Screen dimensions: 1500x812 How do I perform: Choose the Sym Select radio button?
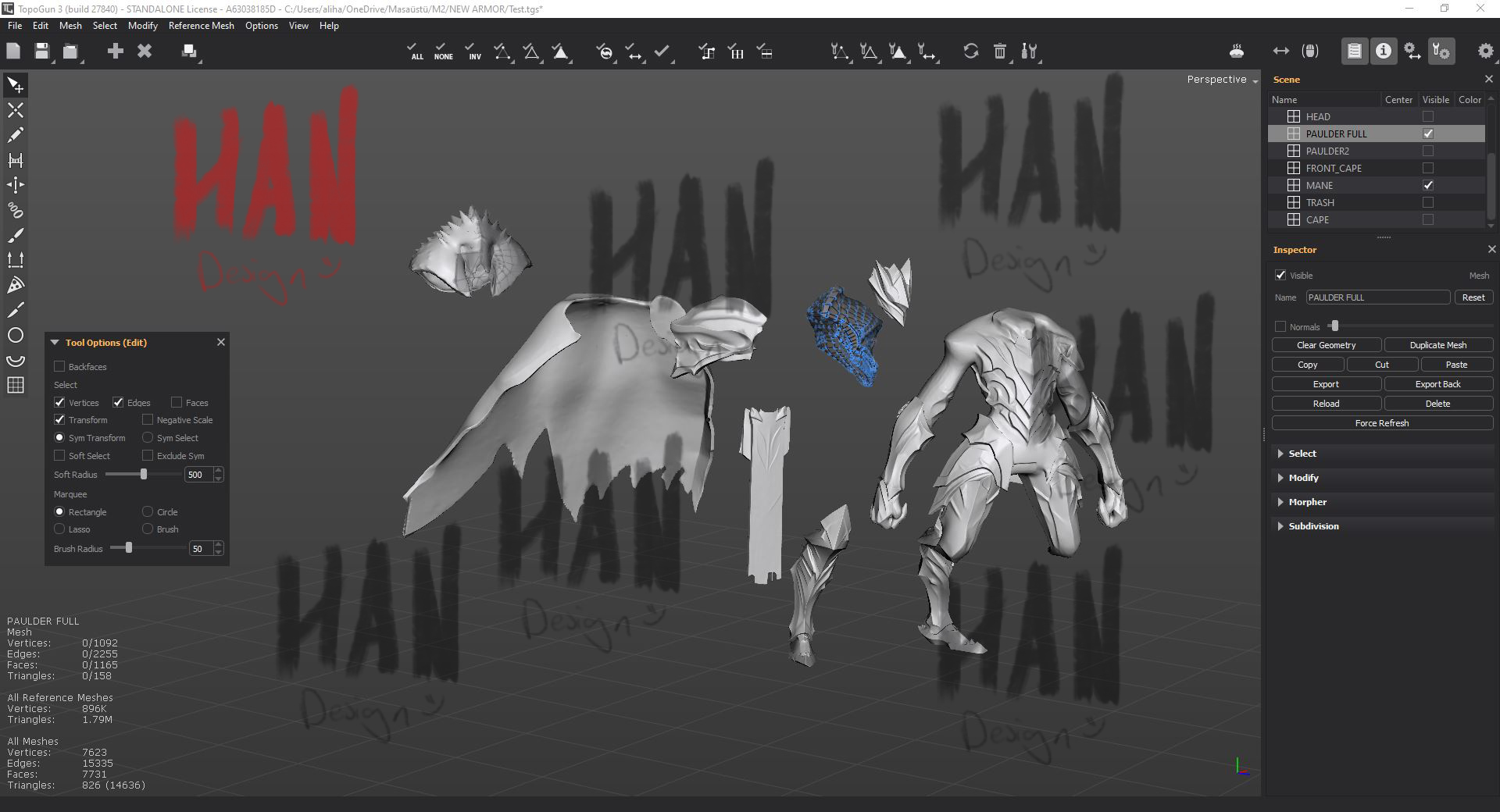pos(148,437)
